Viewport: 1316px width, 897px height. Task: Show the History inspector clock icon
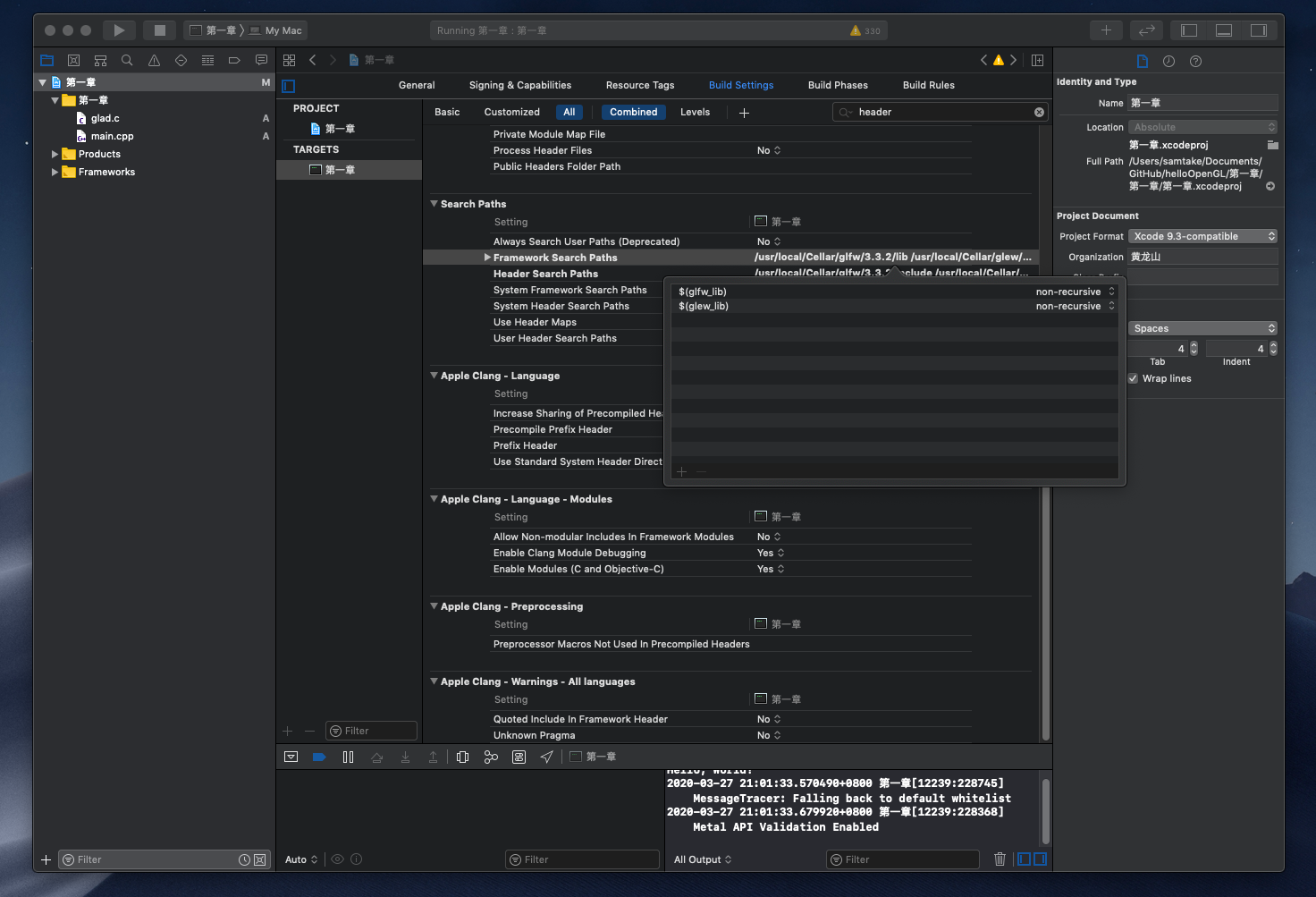pos(1168,61)
